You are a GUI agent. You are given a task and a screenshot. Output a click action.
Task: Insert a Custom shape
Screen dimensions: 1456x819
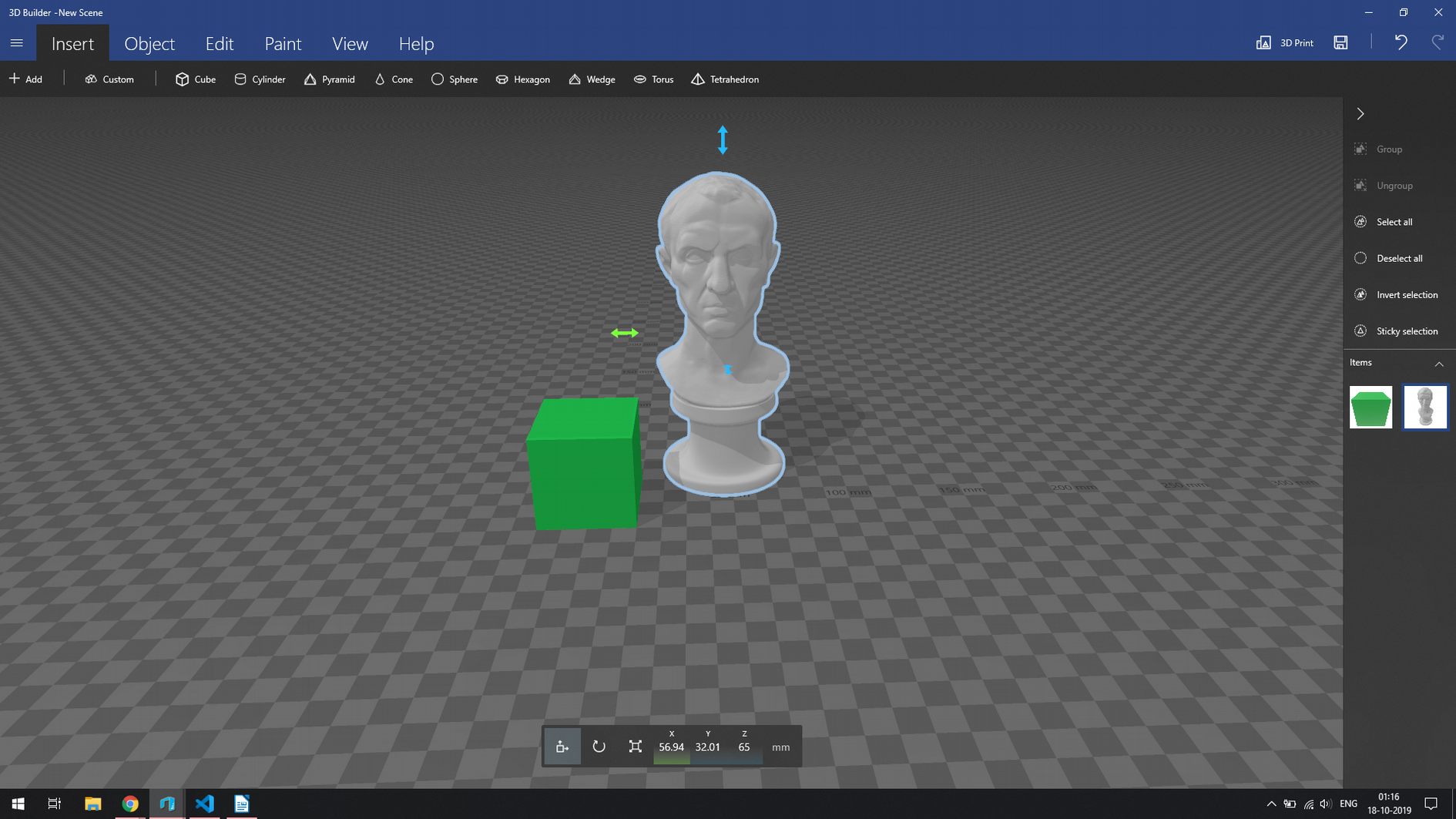(x=110, y=79)
